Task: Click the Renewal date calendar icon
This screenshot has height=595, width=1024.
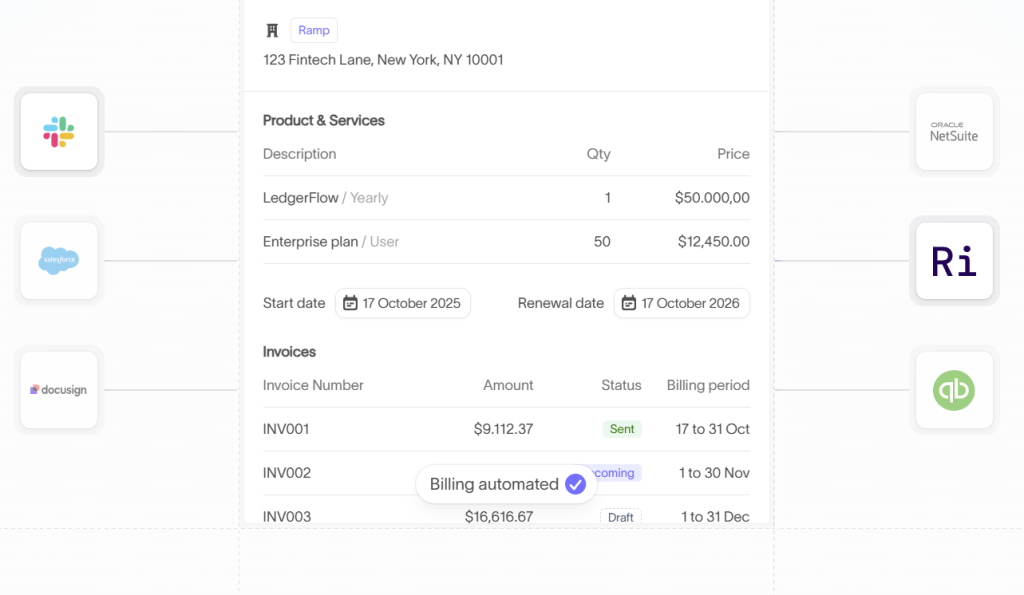Action: 629,303
